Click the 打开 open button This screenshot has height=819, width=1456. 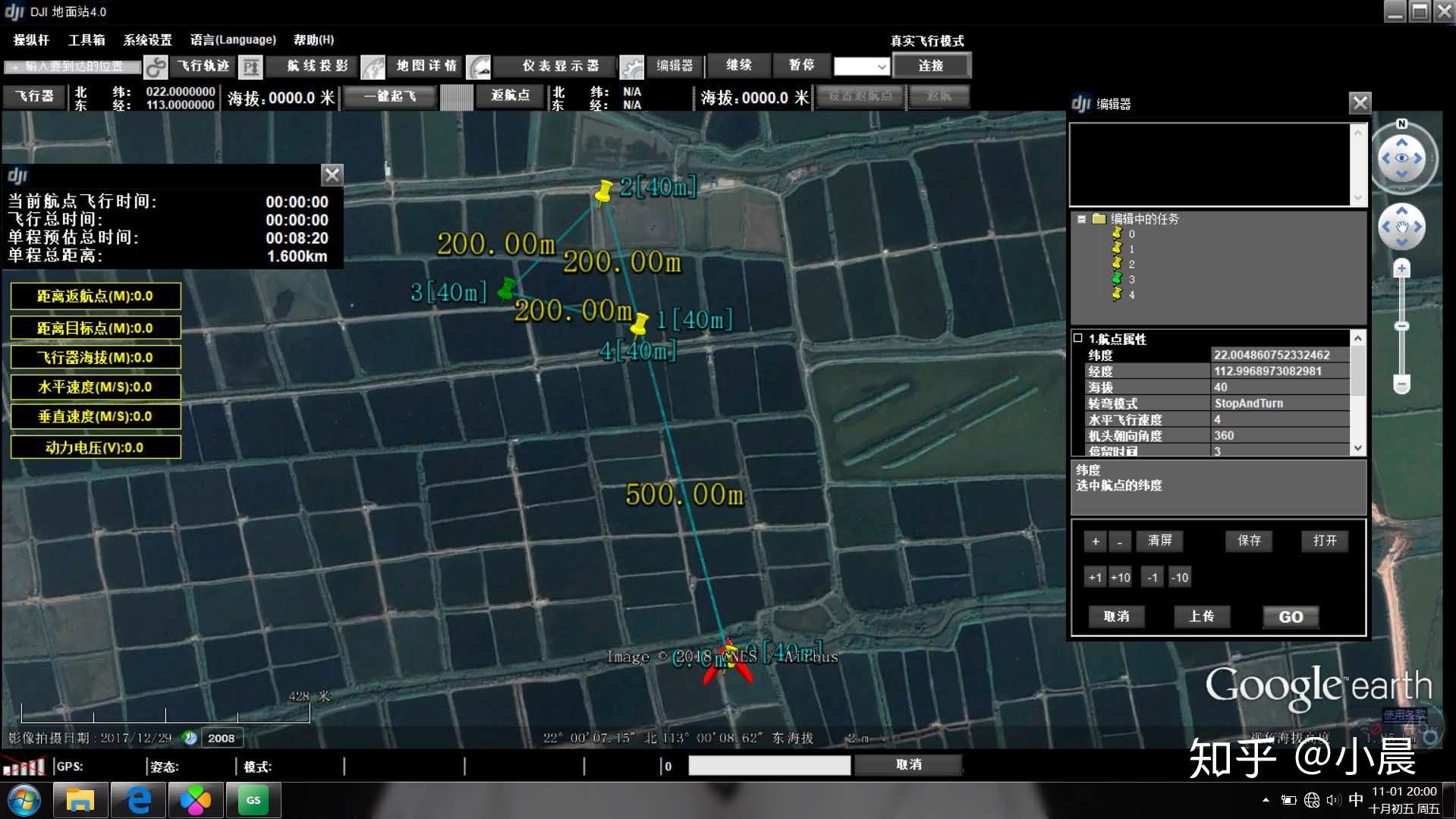click(1325, 541)
